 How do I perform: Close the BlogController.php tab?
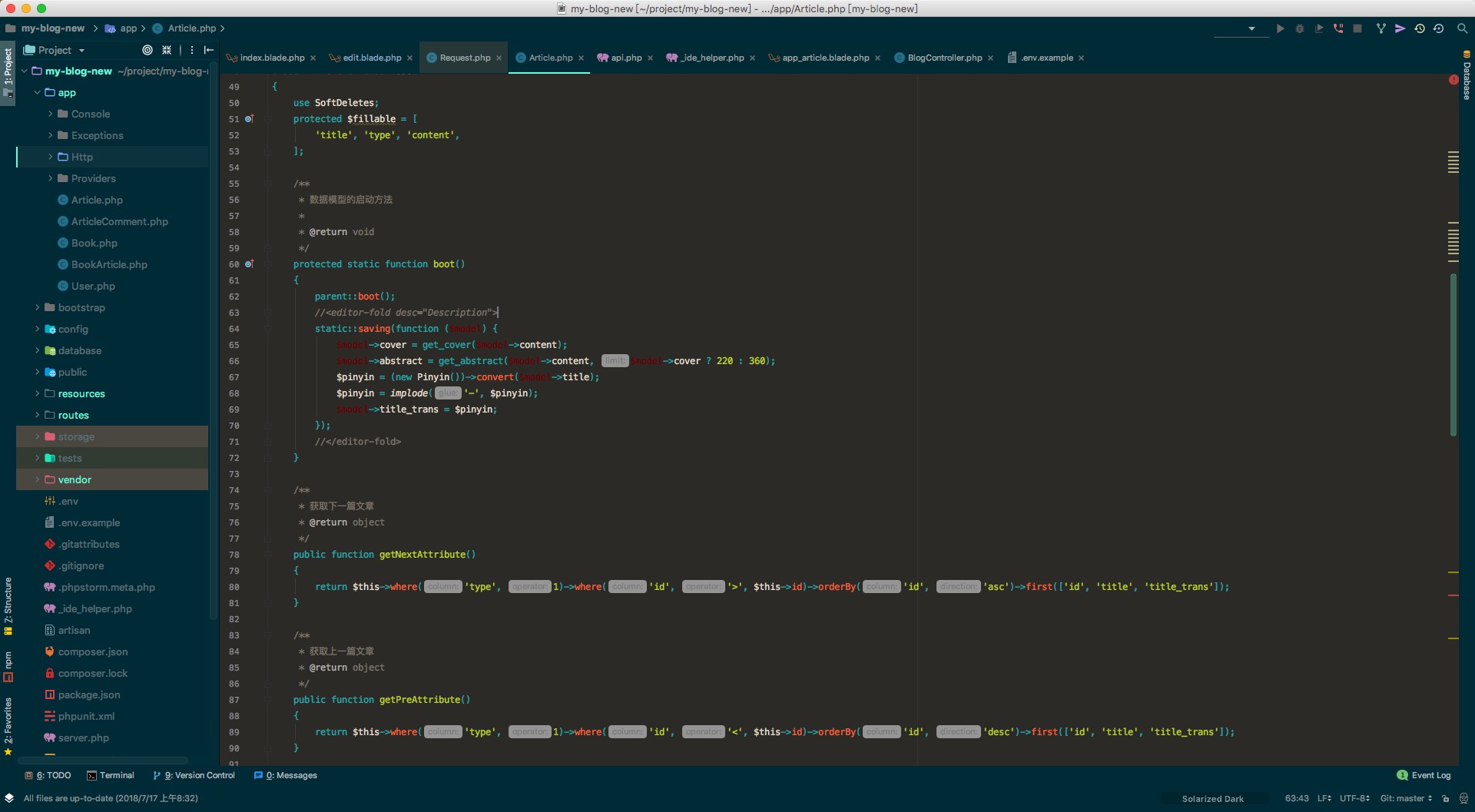990,58
